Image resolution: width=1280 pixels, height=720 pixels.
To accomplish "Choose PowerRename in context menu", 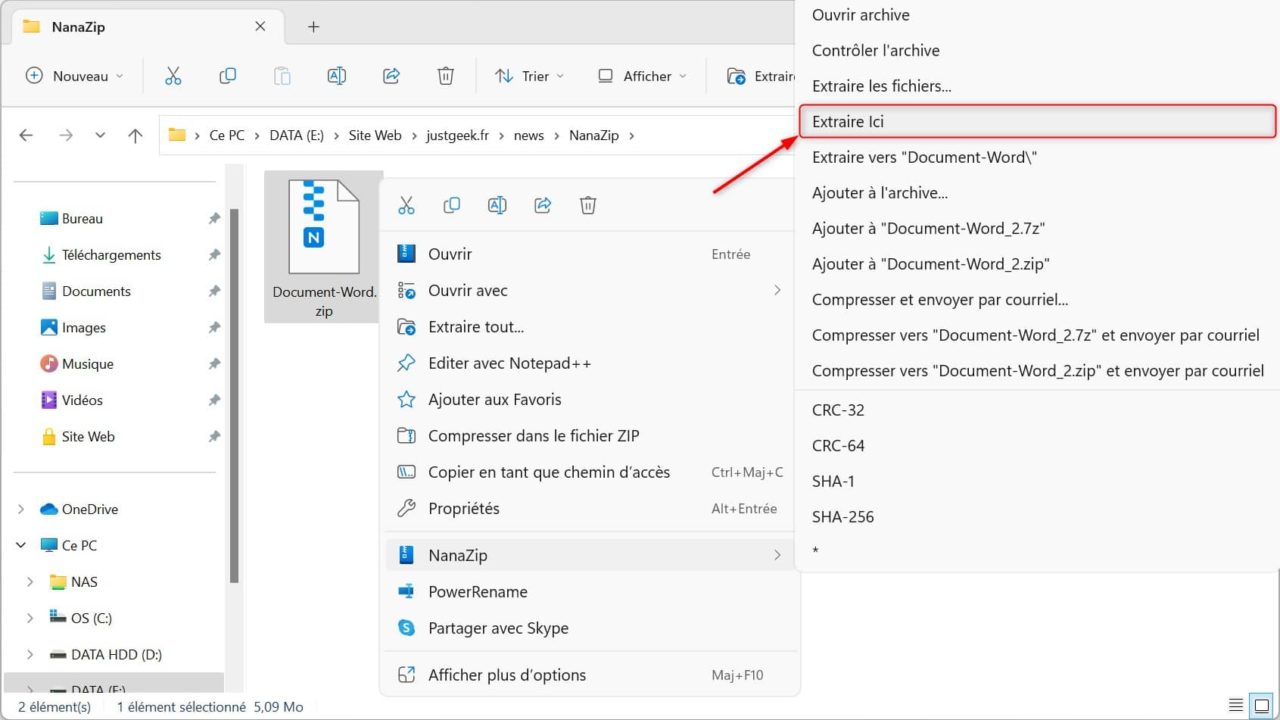I will pos(590,592).
